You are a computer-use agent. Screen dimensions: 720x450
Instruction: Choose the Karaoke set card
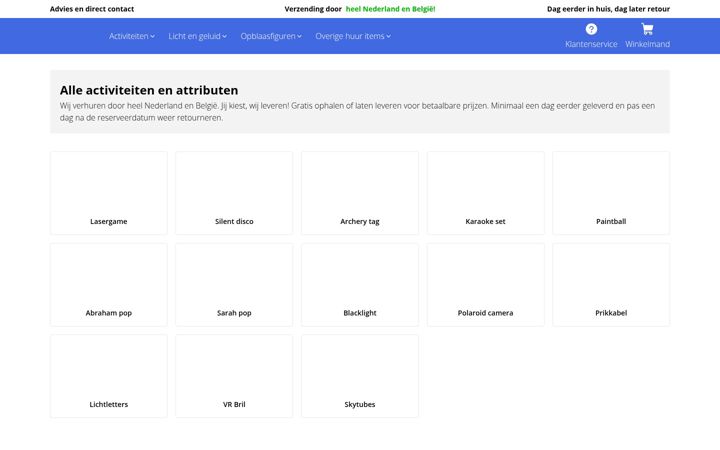tap(485, 193)
